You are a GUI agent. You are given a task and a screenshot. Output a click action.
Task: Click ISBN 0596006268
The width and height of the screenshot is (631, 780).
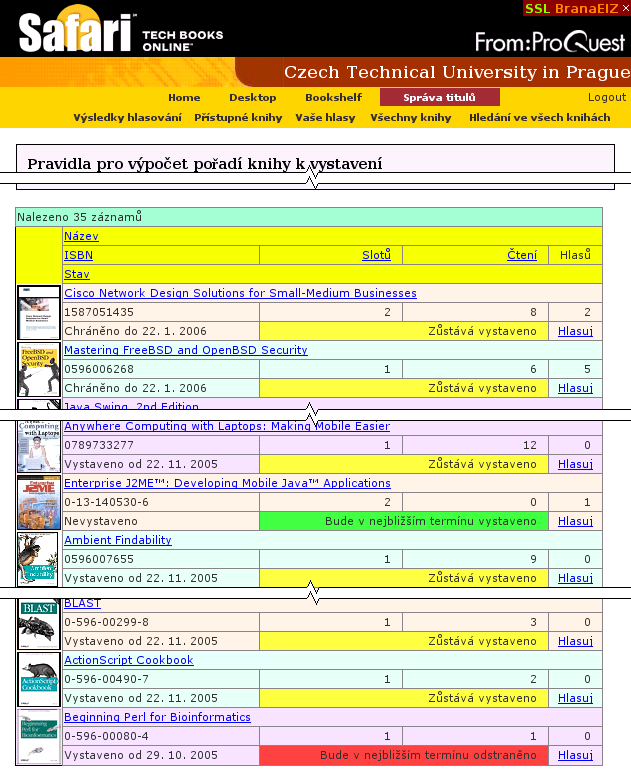tap(99, 369)
